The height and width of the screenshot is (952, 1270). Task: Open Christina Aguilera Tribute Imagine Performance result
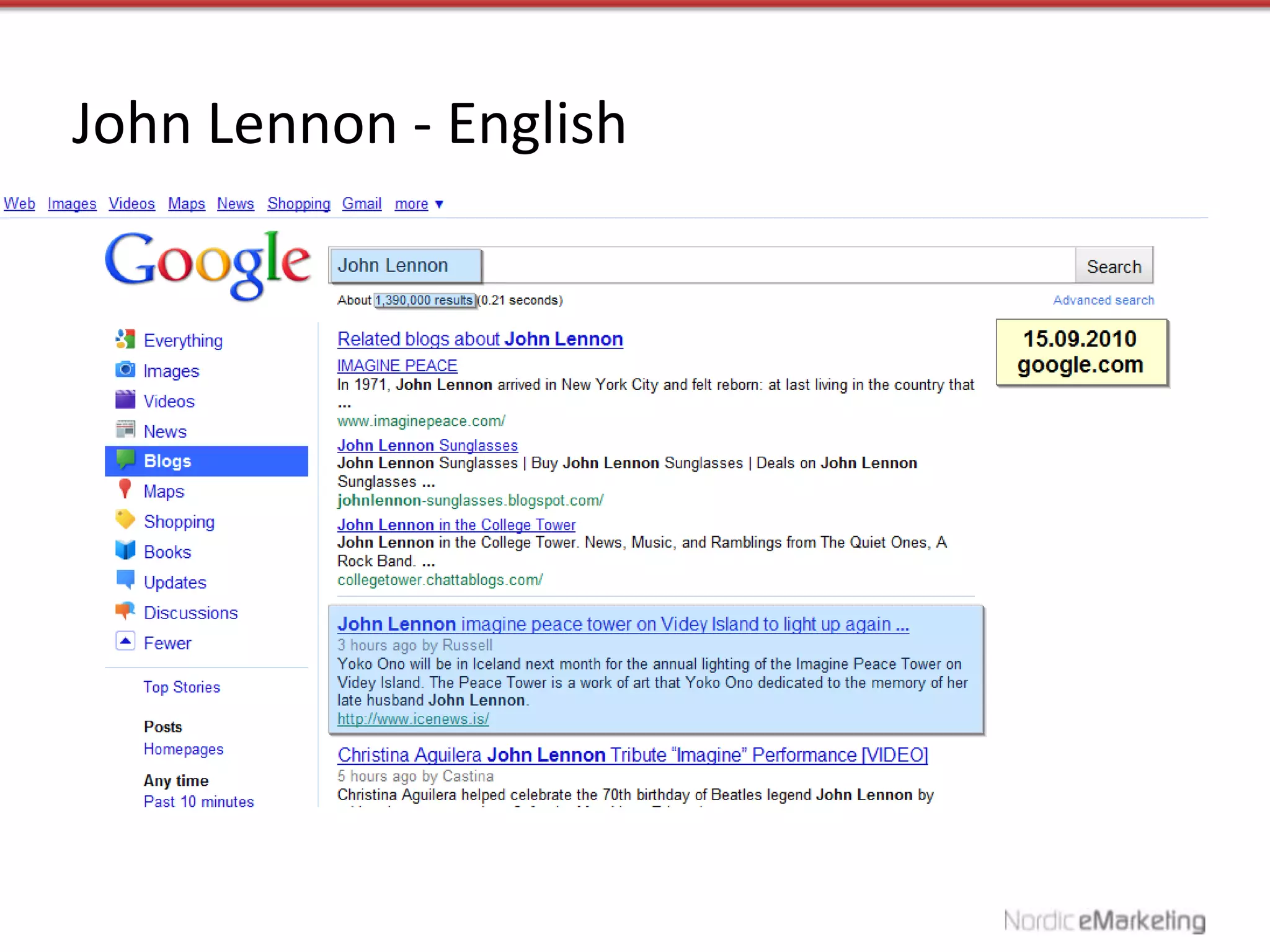(632, 755)
